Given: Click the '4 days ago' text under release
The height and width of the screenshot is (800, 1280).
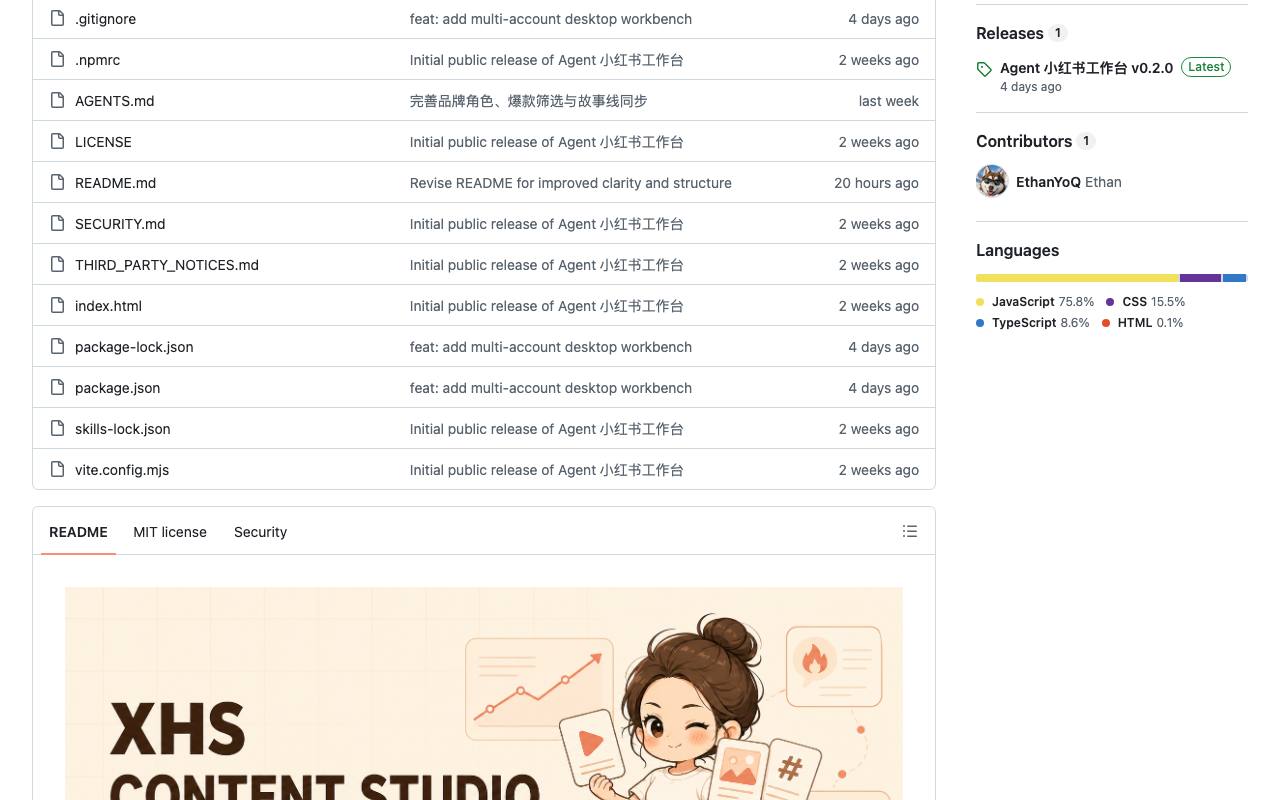Looking at the screenshot, I should [x=1031, y=87].
